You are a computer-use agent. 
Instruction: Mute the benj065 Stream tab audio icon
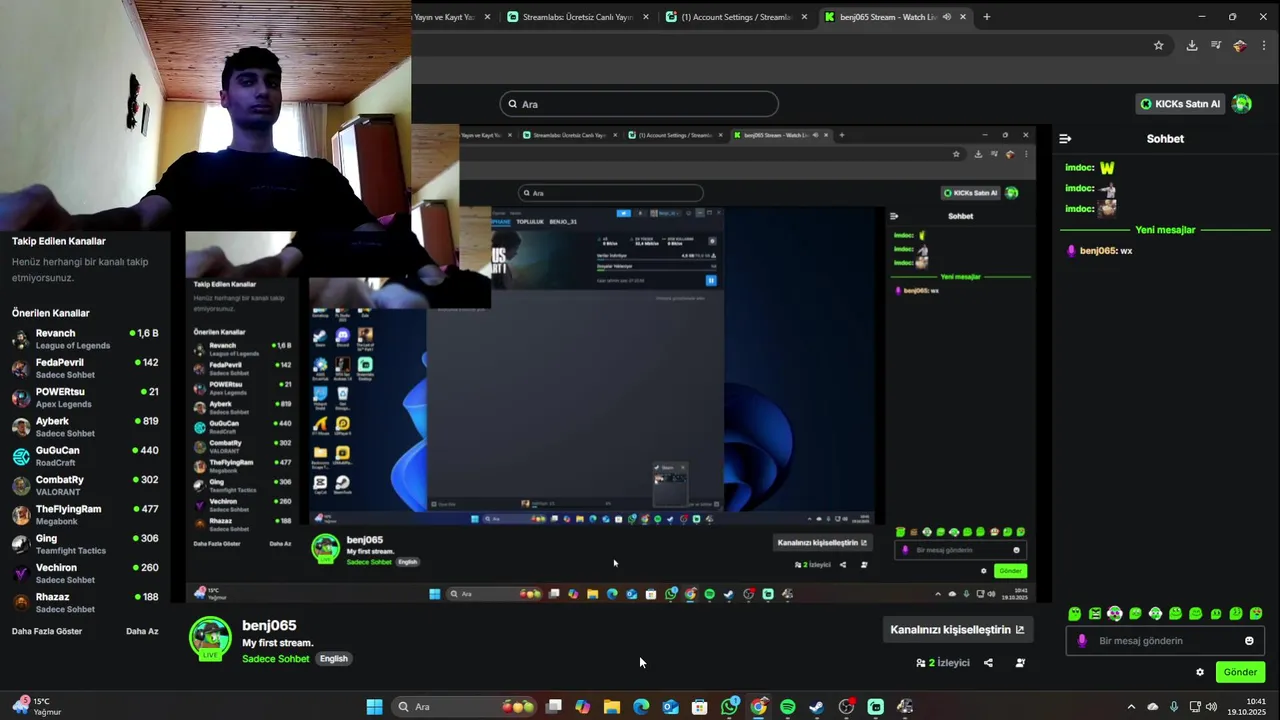click(x=946, y=17)
